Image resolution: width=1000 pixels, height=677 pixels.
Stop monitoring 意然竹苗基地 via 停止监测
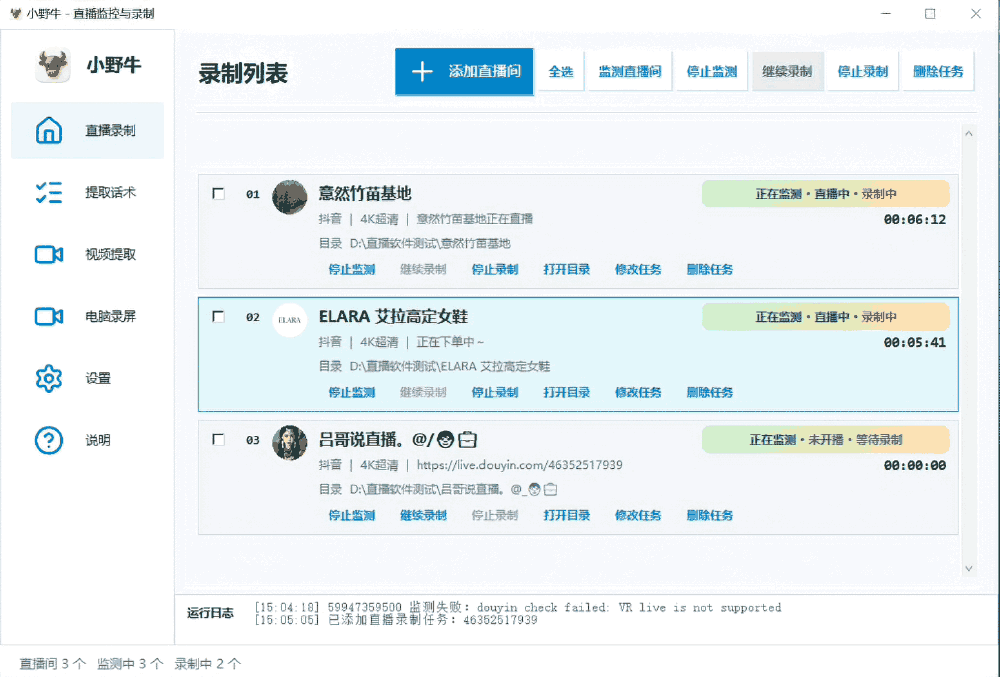[x=351, y=270]
